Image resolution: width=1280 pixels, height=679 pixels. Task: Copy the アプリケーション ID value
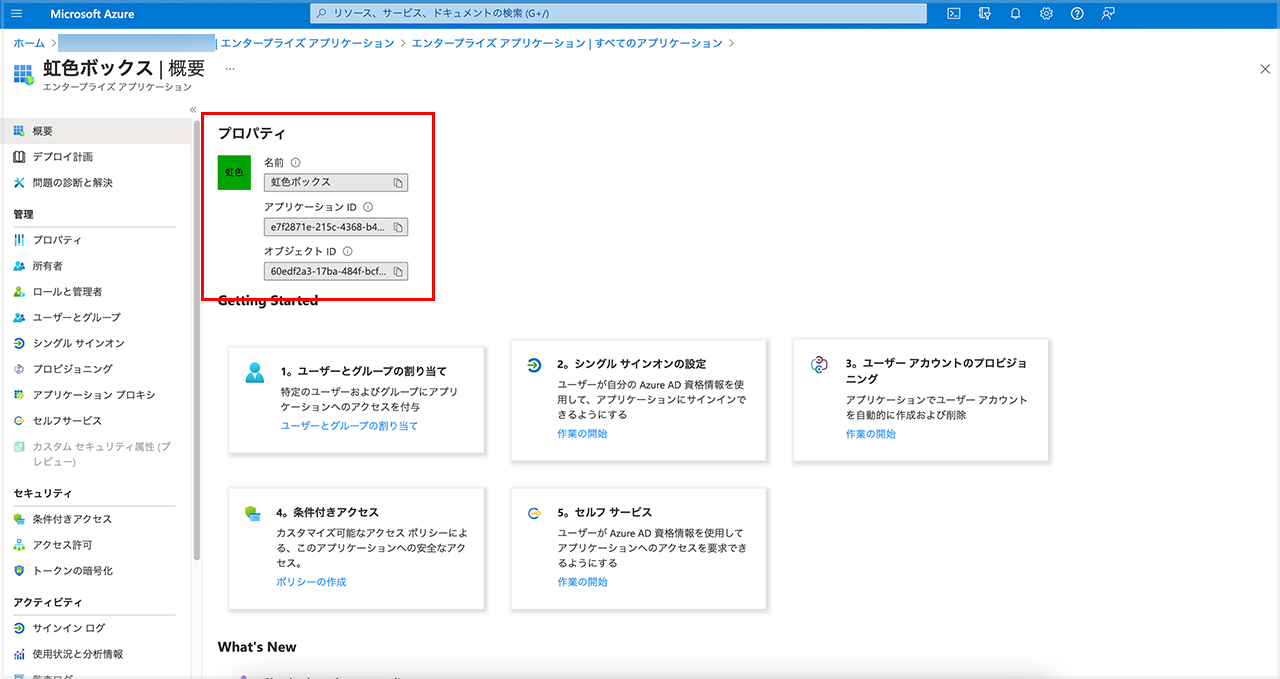tap(398, 227)
